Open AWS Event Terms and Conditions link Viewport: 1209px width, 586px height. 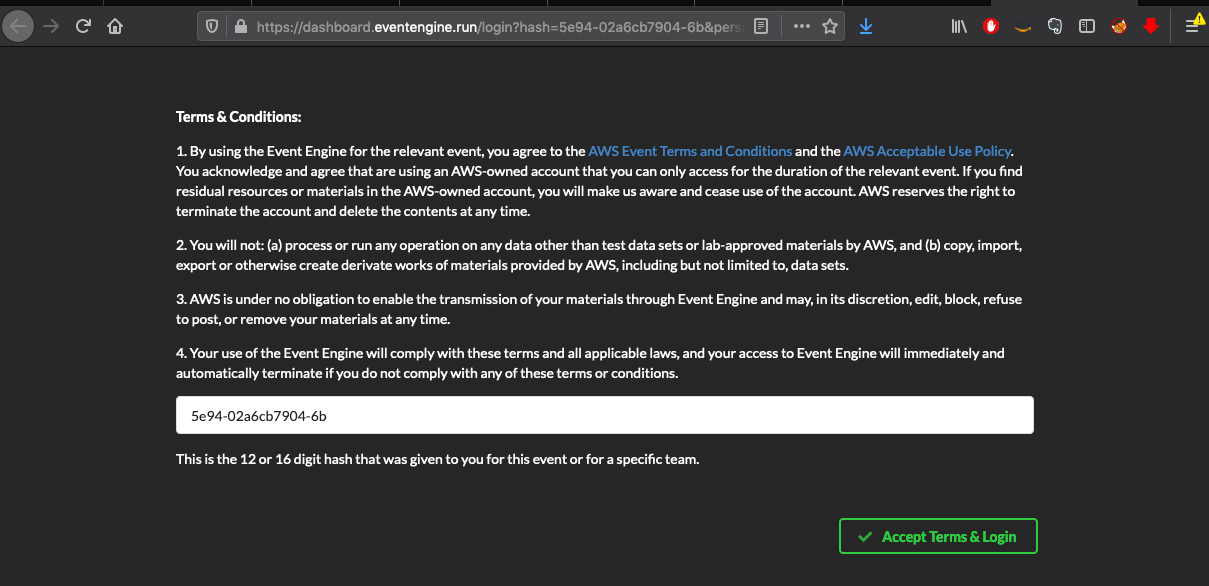690,151
